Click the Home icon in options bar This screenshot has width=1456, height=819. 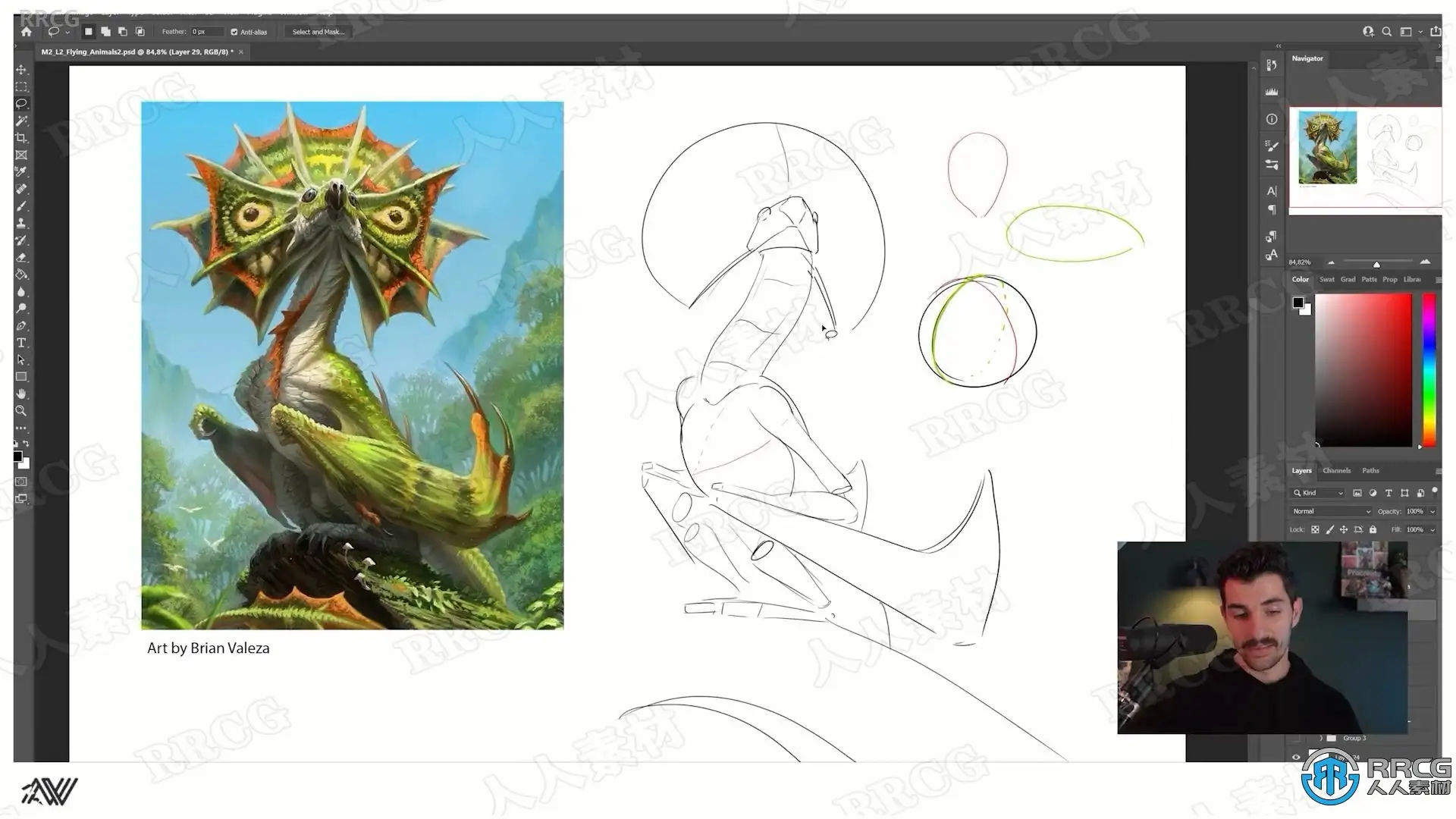(27, 32)
